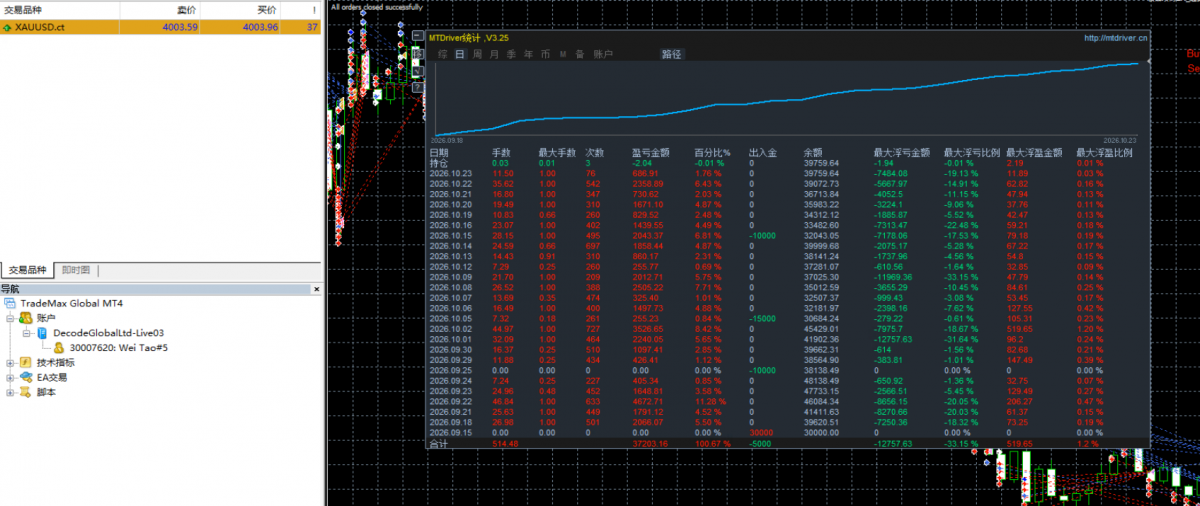The height and width of the screenshot is (506, 1200).
Task: Click the 2026.09.15 date row
Action: (x=450, y=432)
